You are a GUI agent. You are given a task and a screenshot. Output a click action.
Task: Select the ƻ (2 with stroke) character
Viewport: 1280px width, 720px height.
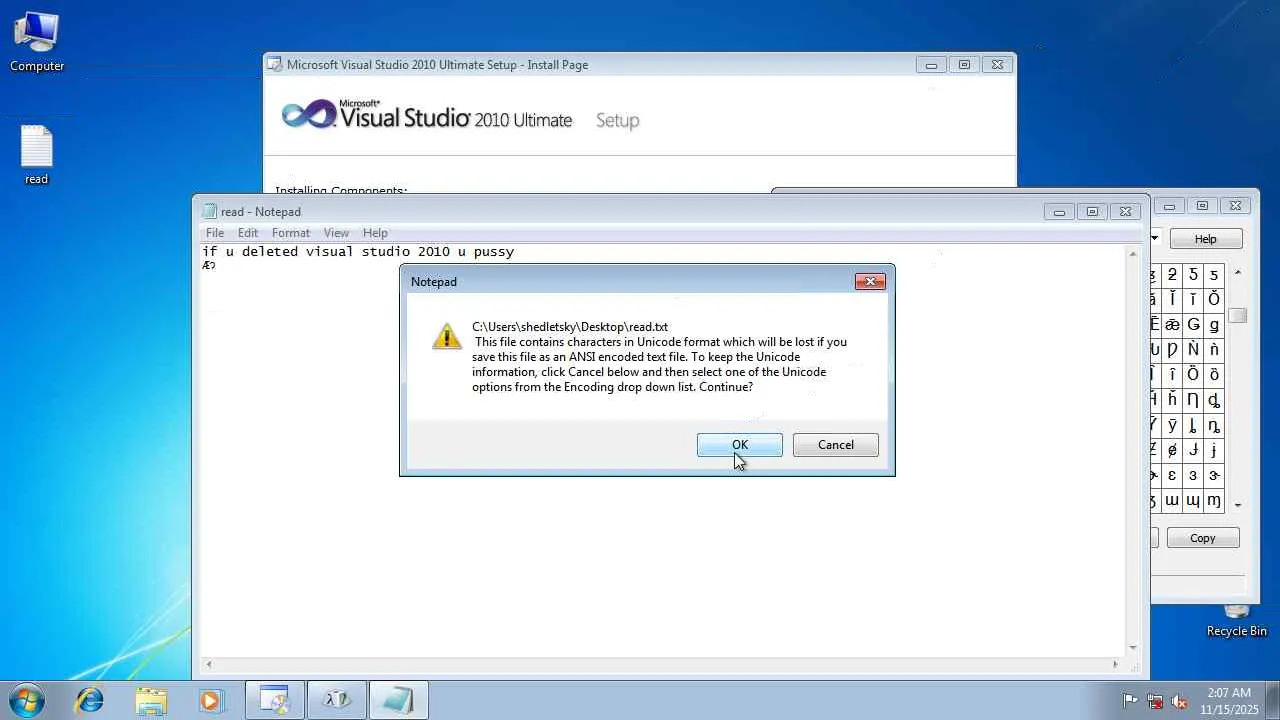click(x=1173, y=274)
